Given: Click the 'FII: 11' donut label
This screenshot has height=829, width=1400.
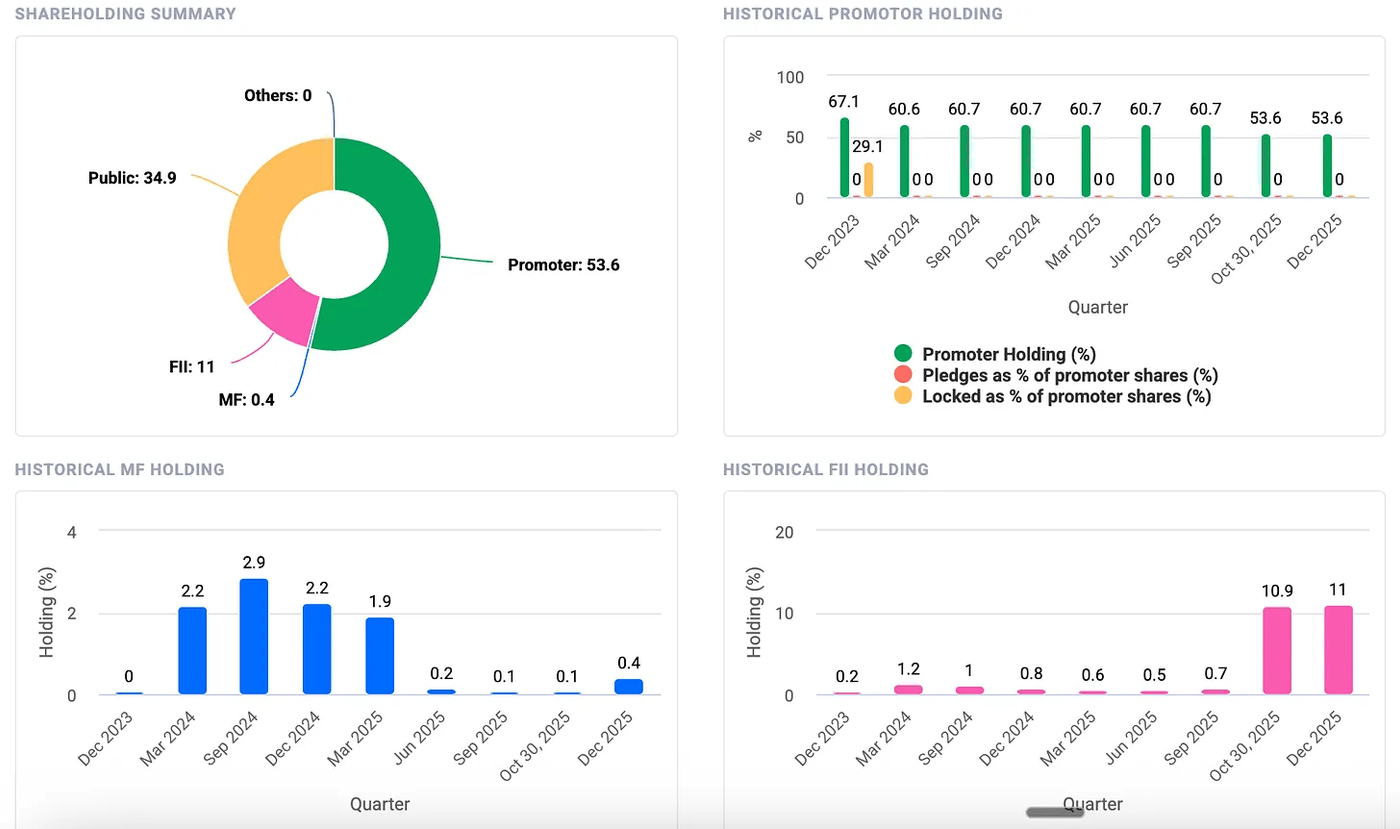Looking at the screenshot, I should (x=192, y=366).
